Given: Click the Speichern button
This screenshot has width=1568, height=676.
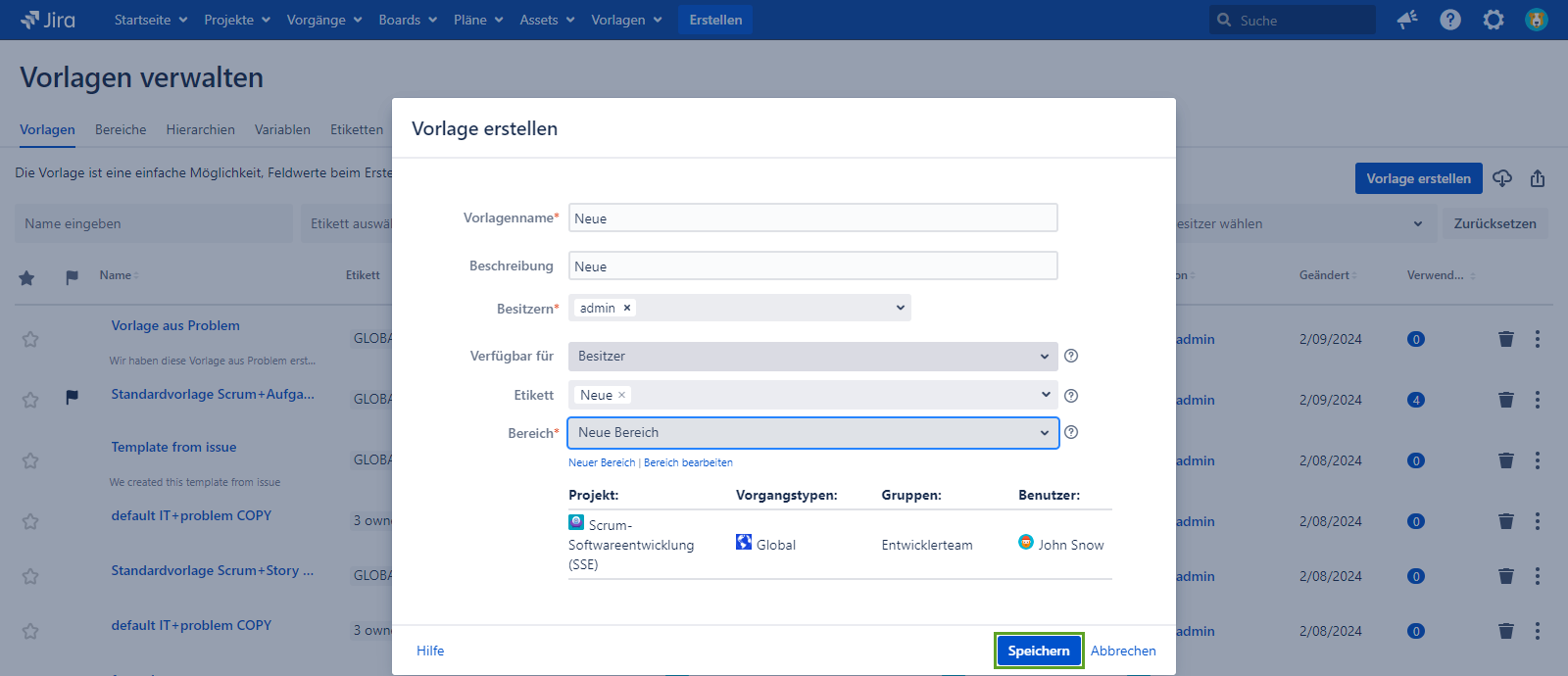Looking at the screenshot, I should coord(1039,651).
